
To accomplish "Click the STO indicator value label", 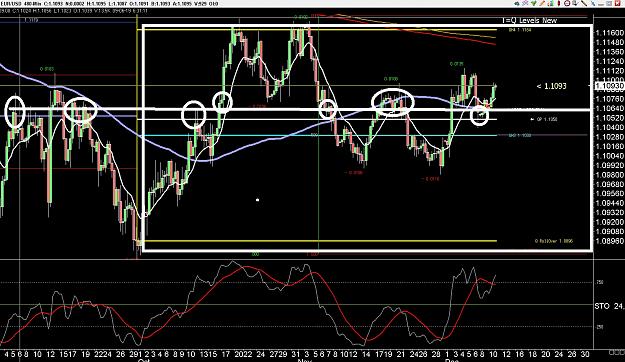I will (x=609, y=306).
